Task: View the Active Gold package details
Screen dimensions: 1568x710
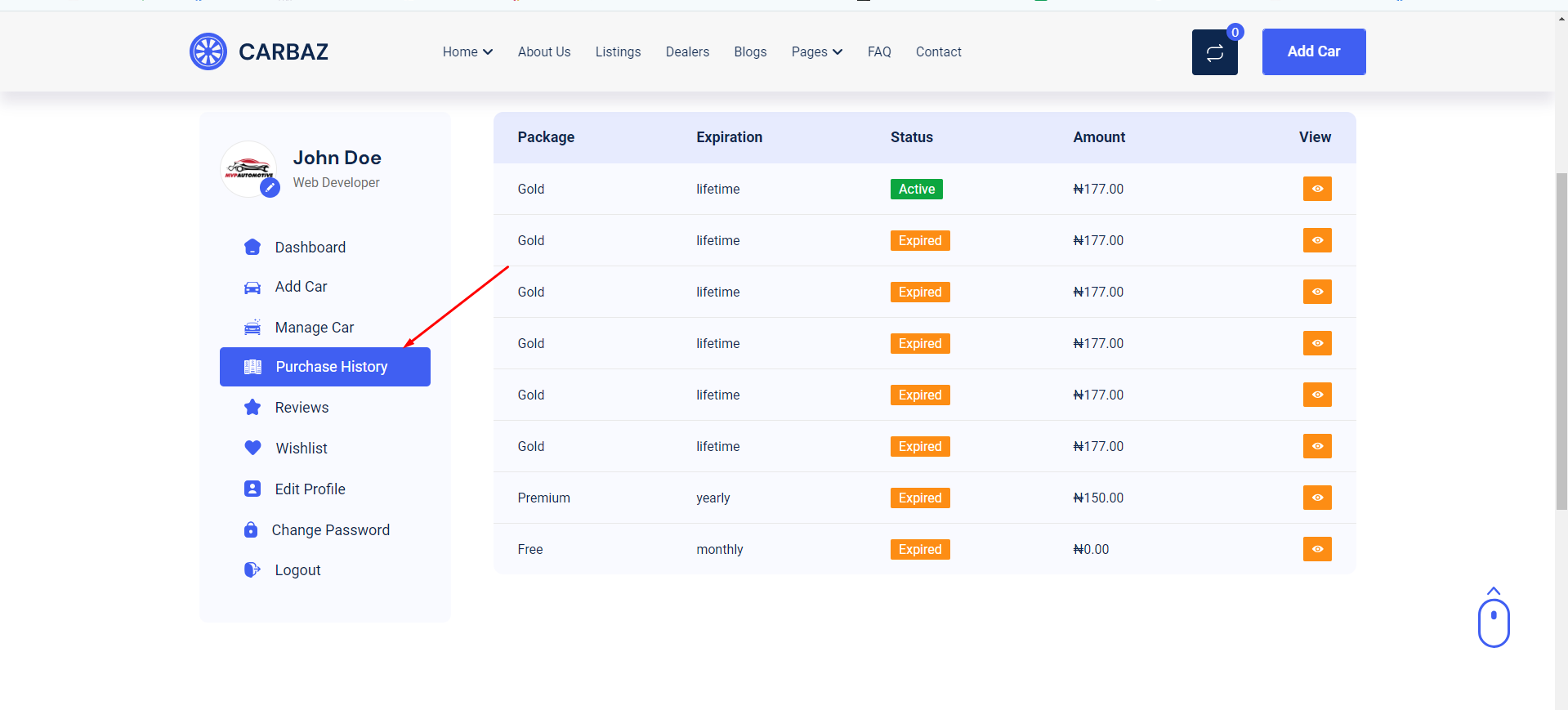Action: (x=1316, y=189)
